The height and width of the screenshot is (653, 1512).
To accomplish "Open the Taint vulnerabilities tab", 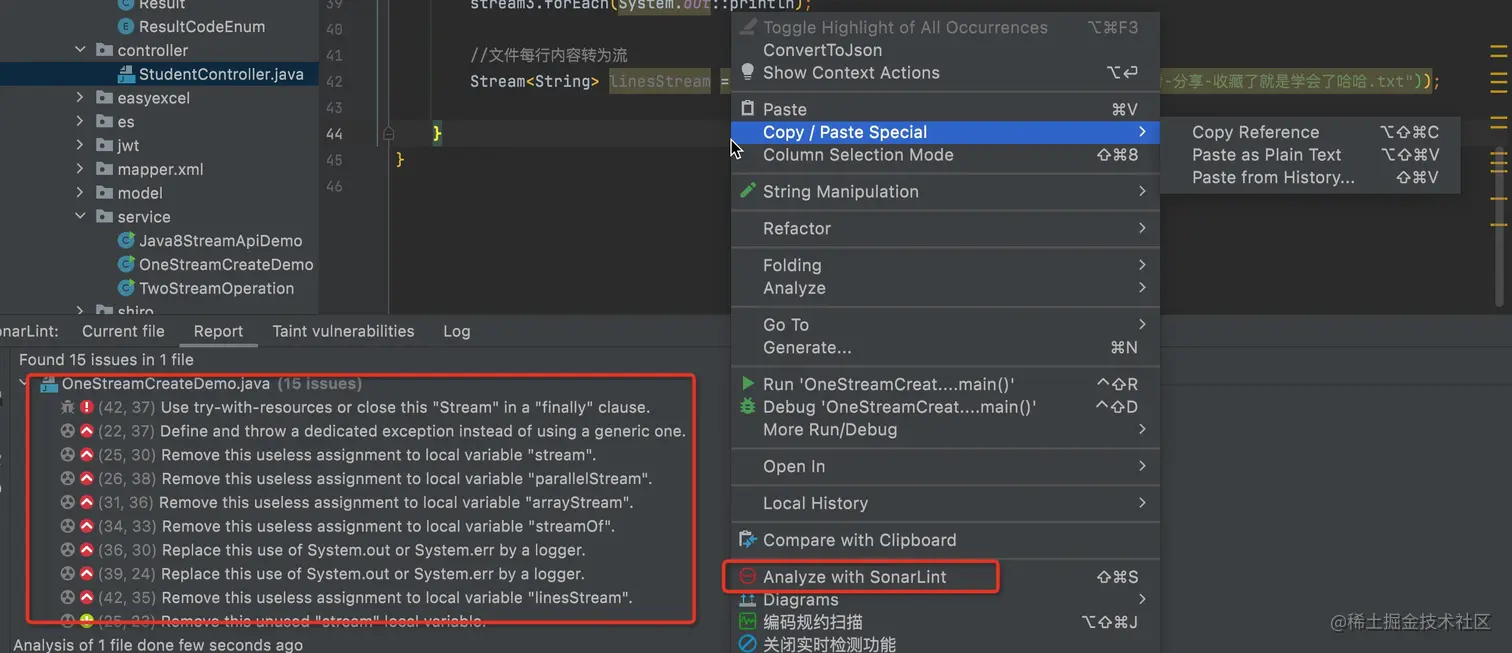I will coord(343,331).
